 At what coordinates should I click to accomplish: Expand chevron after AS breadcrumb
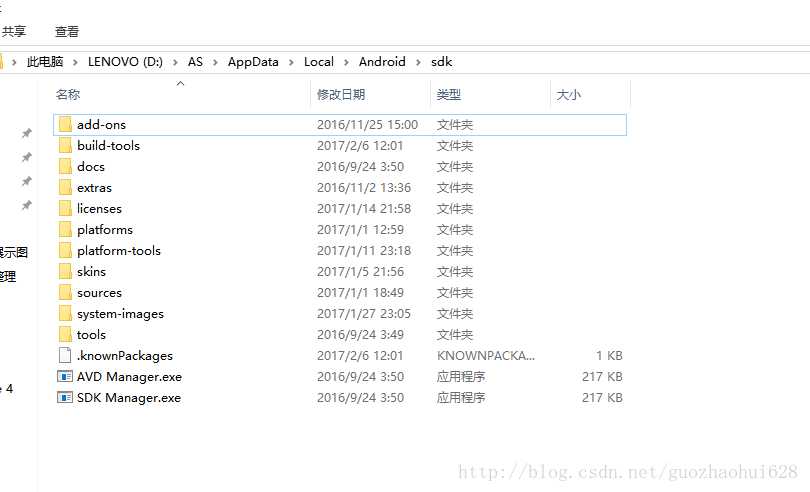215,63
